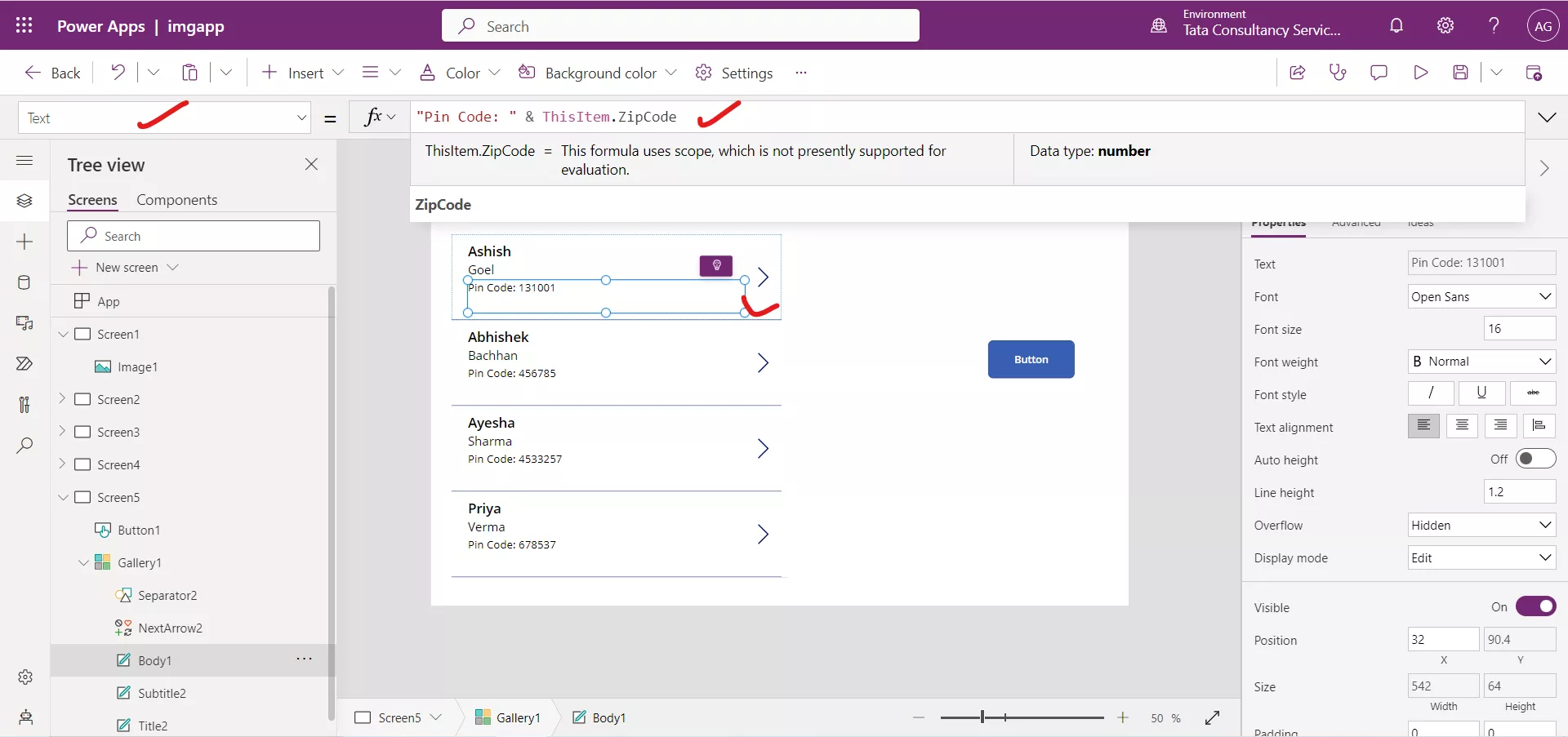The image size is (1568, 737).
Task: Open the Media panel in the left sidebar
Action: click(24, 323)
